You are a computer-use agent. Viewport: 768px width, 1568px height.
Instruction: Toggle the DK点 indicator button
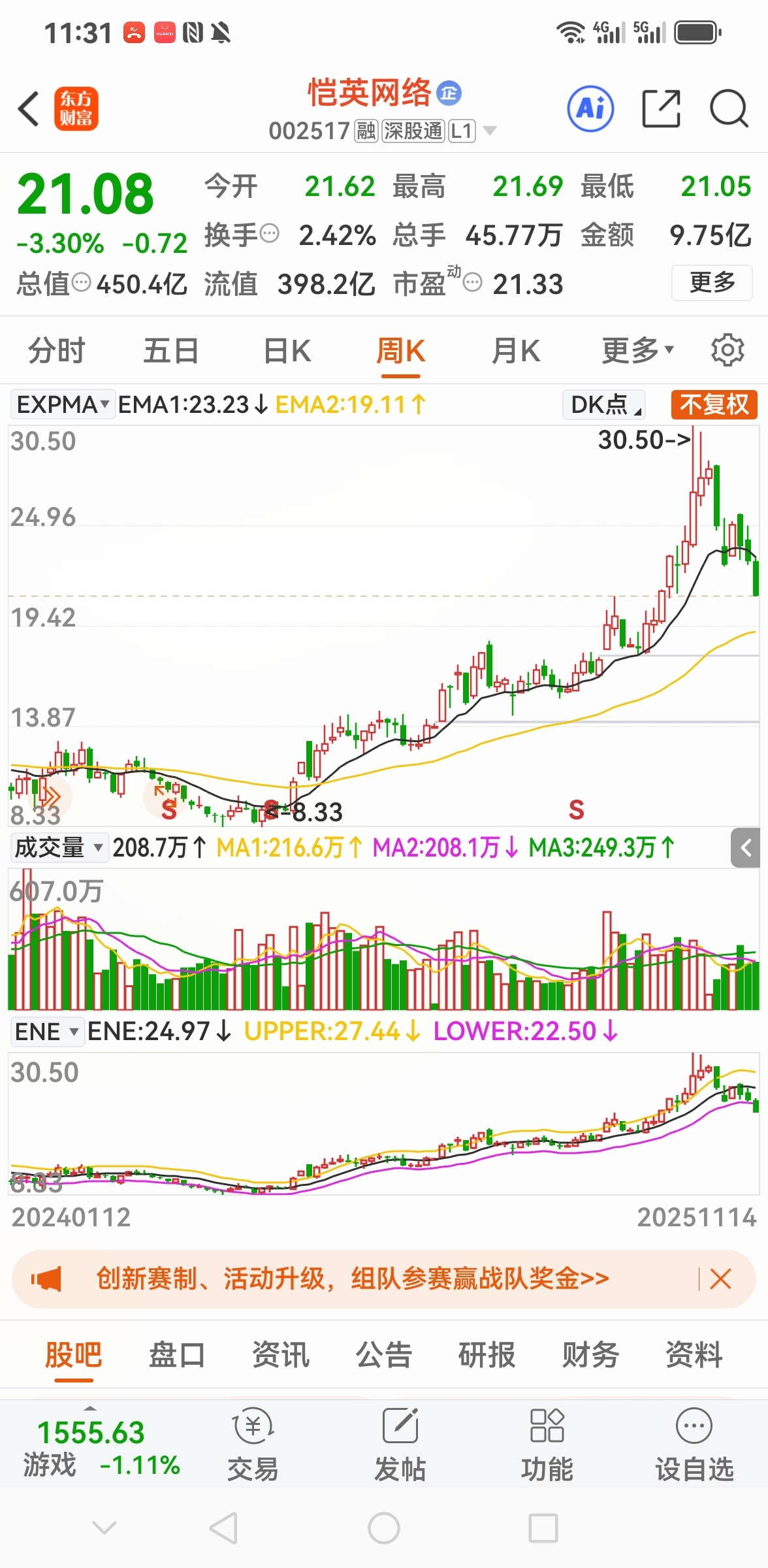(604, 404)
